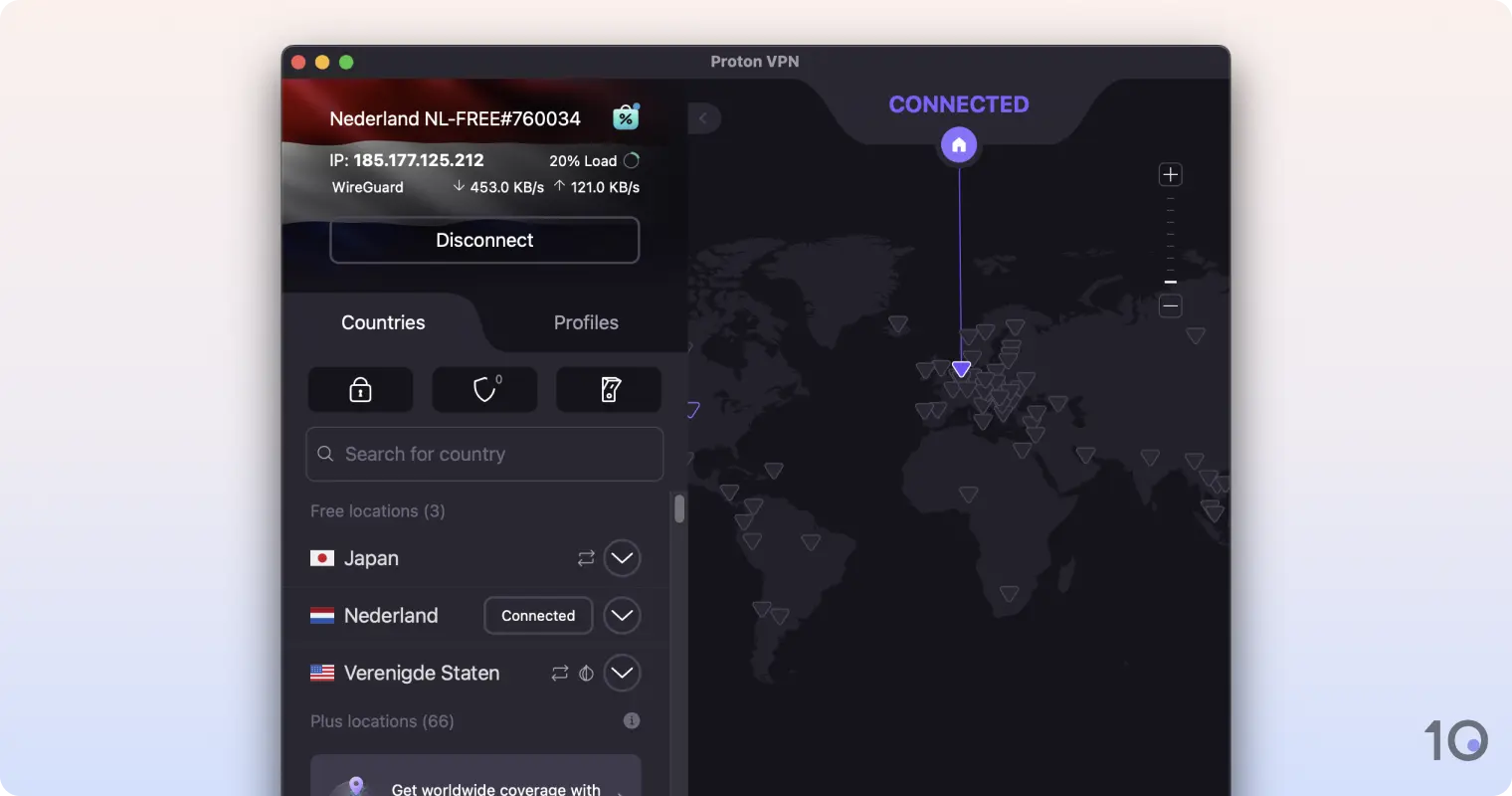Select the Tor onion icon for Verenigde Staten
The width and height of the screenshot is (1512, 796).
585,673
